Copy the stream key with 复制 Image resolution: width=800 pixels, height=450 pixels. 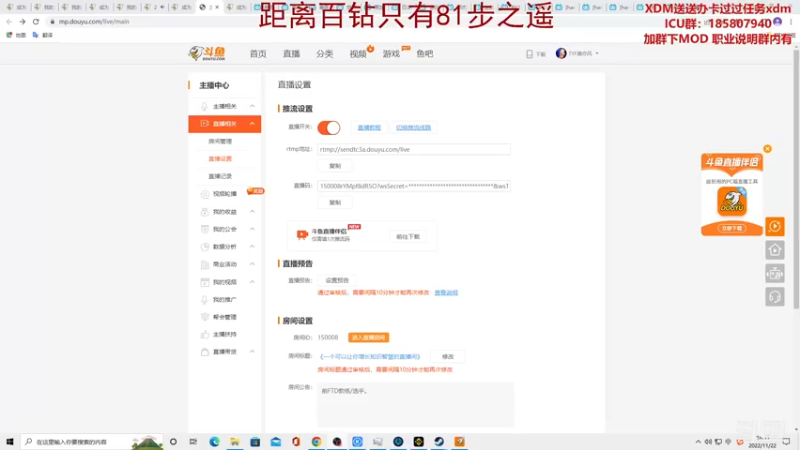[x=335, y=203]
